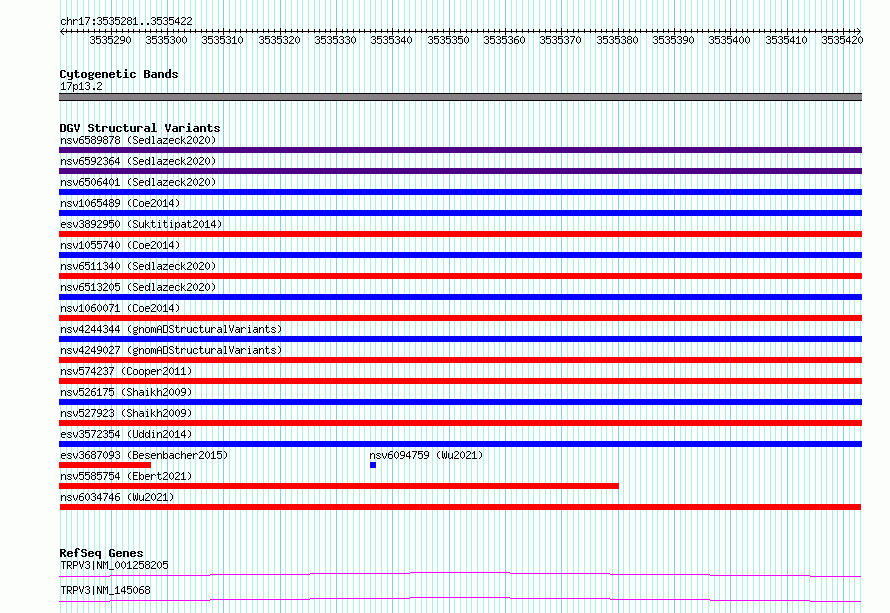Click the small blue nsv6094759 variant marker

(373, 465)
